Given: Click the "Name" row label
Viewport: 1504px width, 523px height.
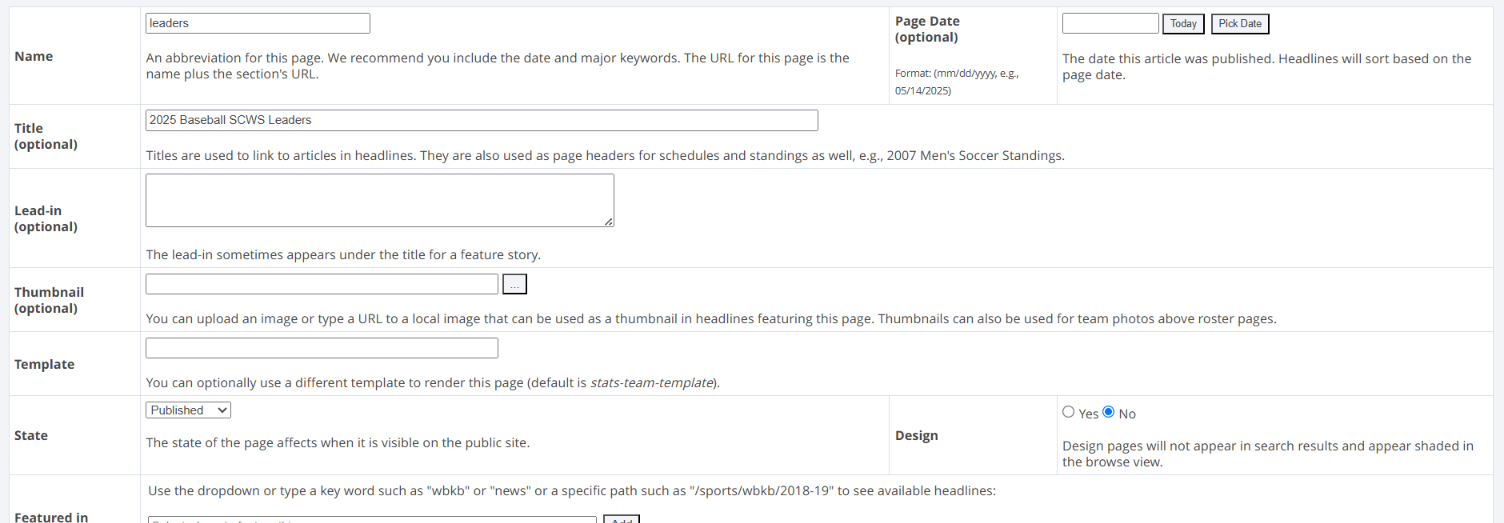Looking at the screenshot, I should pos(34,57).
